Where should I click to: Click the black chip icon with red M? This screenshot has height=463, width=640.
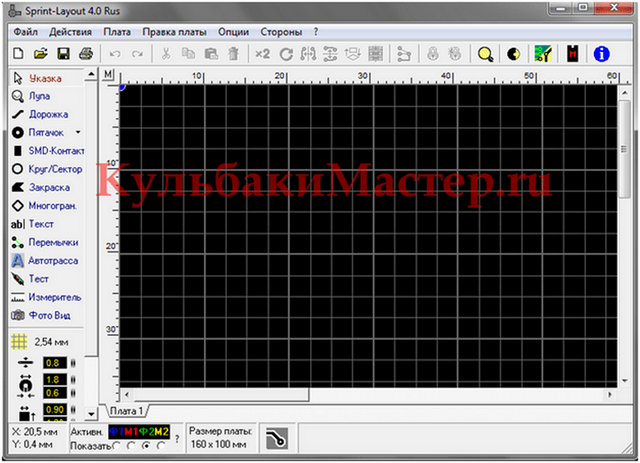(573, 53)
